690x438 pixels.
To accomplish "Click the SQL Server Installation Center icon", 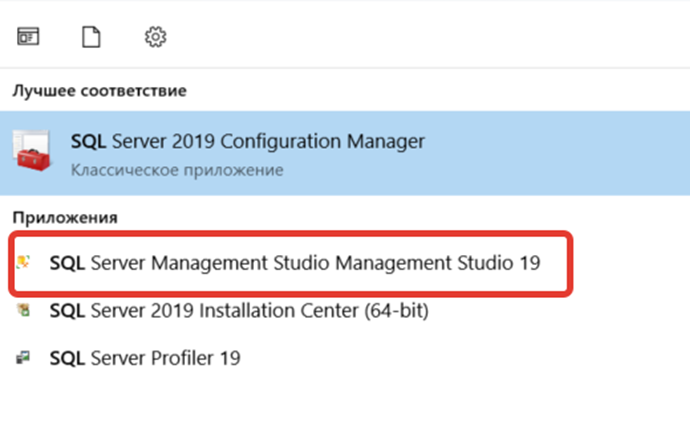I will point(25,311).
